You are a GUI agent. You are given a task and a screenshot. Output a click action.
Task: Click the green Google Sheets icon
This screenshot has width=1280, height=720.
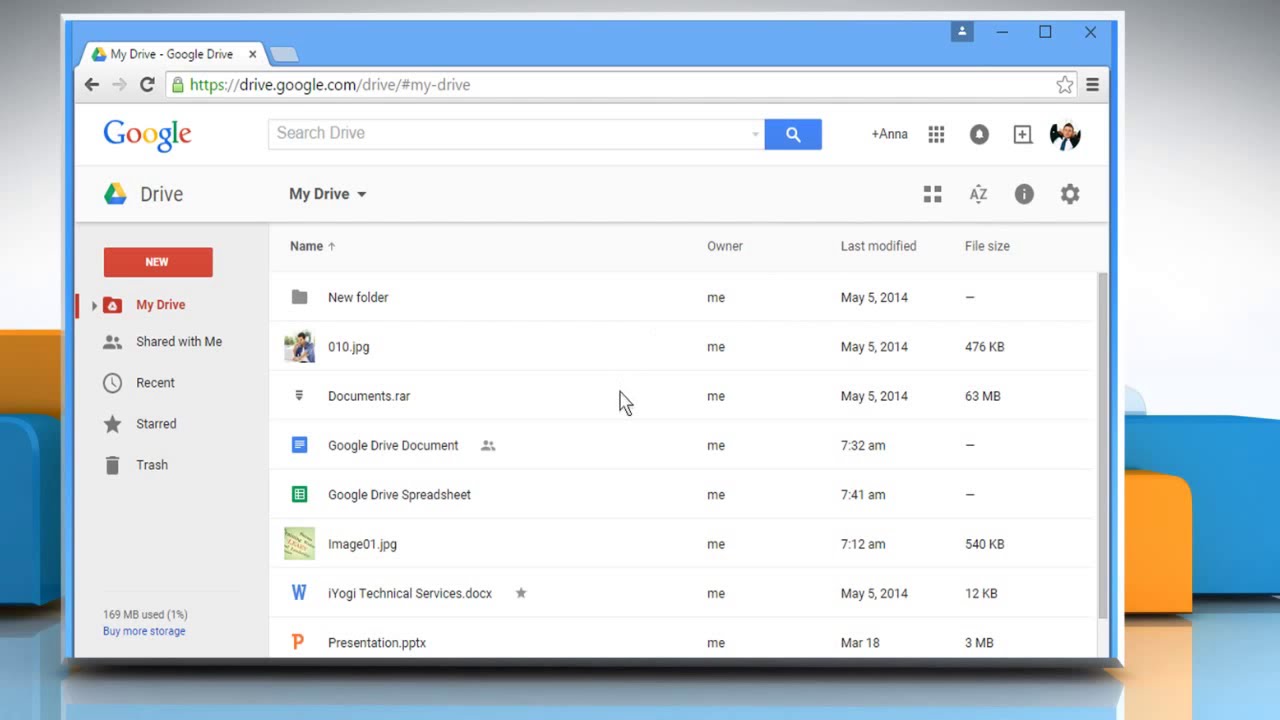click(299, 494)
